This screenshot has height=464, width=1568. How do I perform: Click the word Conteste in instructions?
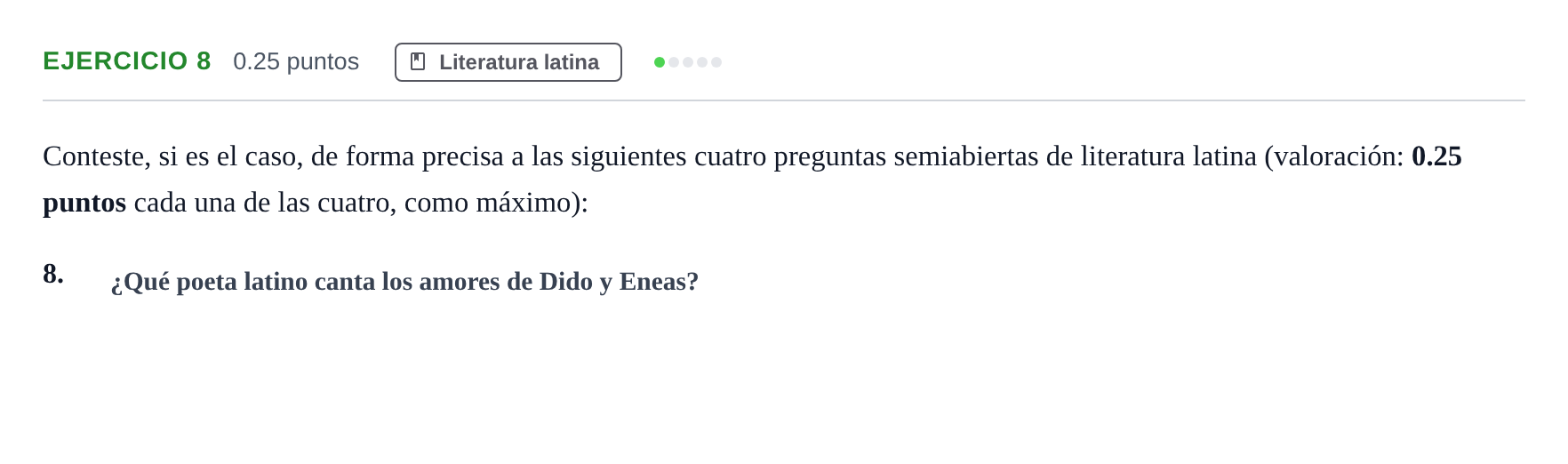click(96, 156)
